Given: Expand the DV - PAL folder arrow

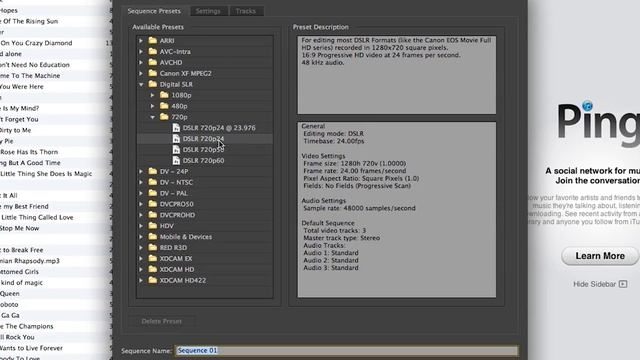Looking at the screenshot, I should tap(141, 193).
